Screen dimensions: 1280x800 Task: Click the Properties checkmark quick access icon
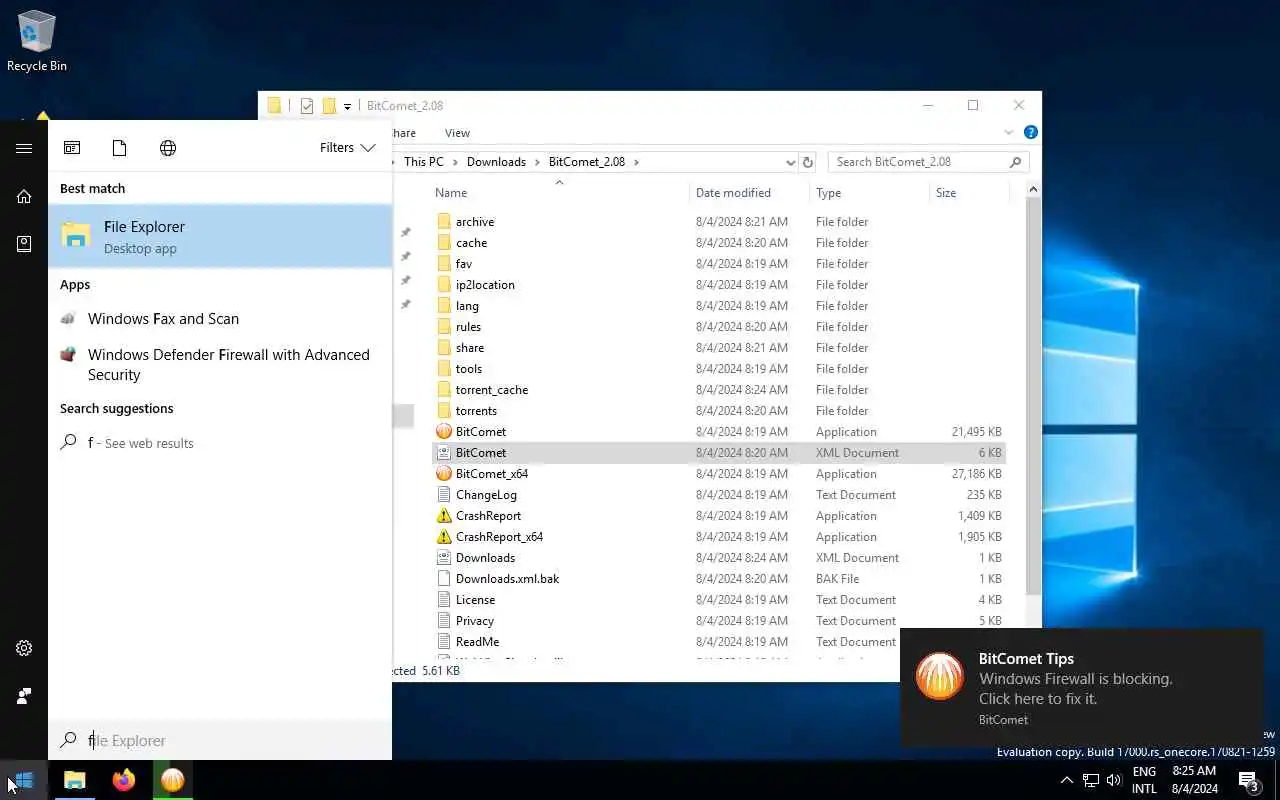coord(307,106)
